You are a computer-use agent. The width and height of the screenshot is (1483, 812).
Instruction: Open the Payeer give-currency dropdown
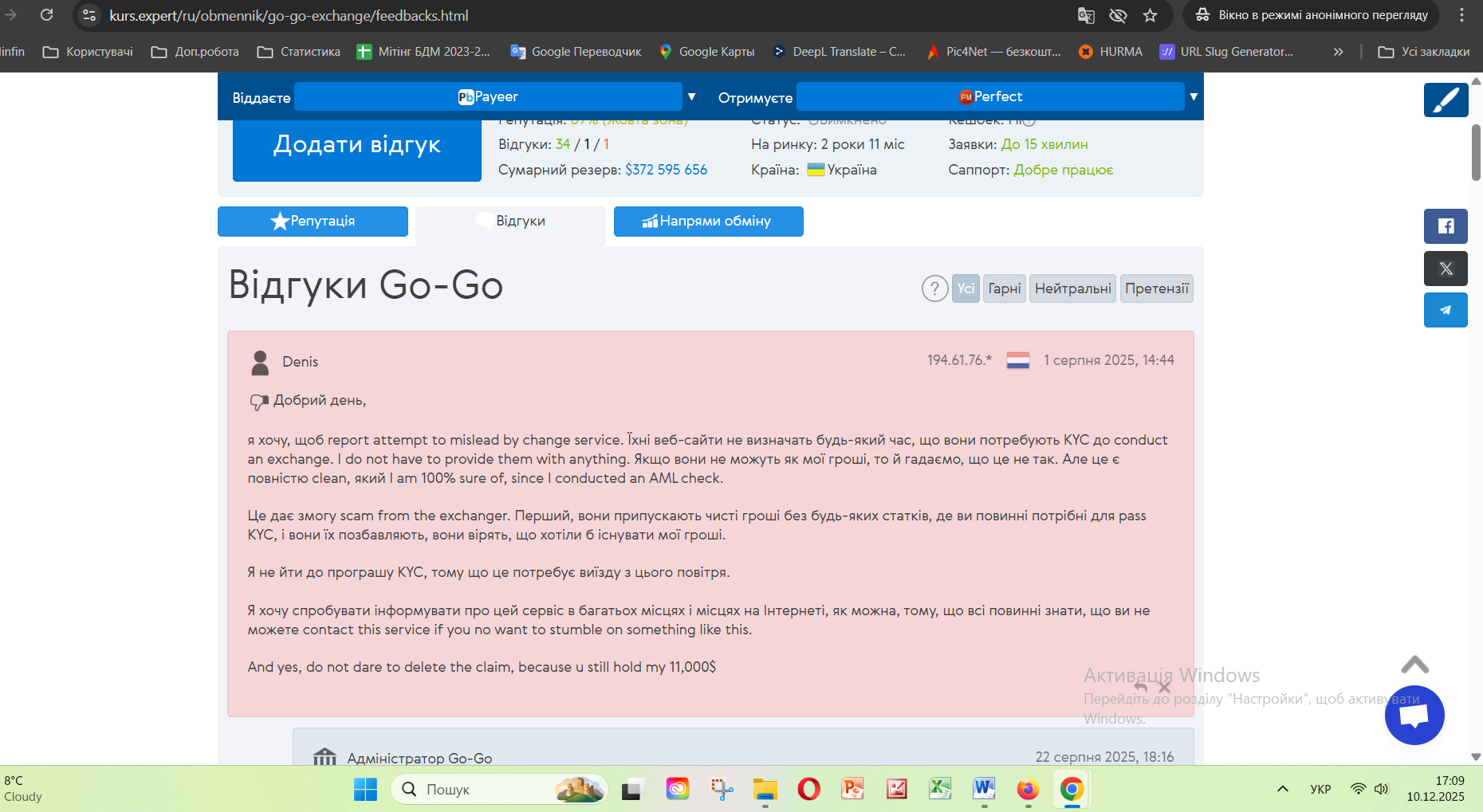488,96
